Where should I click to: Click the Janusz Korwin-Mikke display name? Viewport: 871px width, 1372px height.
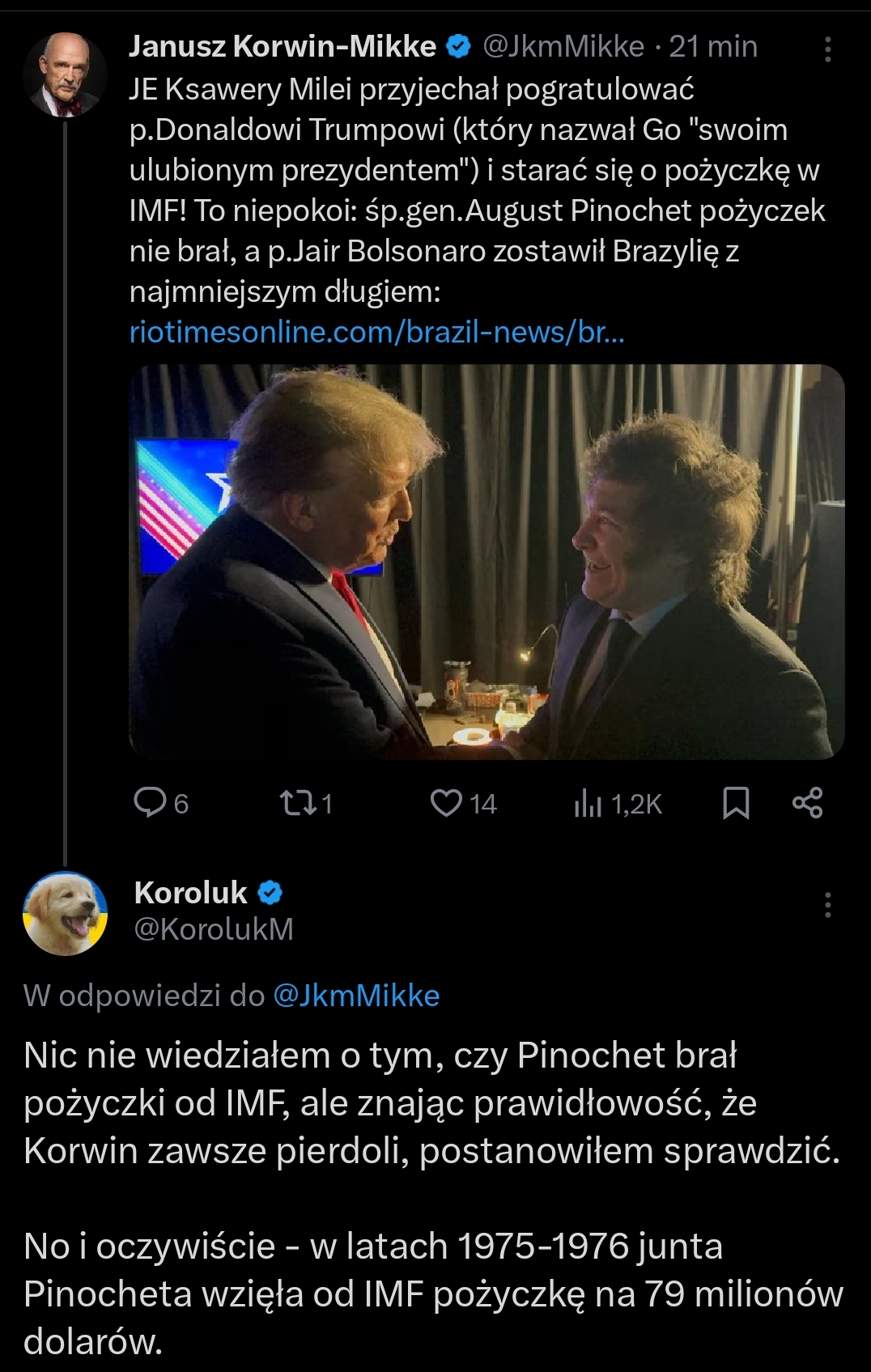pos(283,47)
